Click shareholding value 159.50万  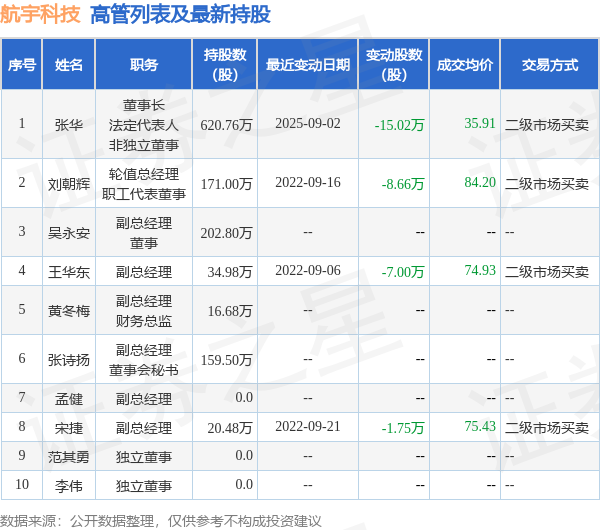(227, 360)
